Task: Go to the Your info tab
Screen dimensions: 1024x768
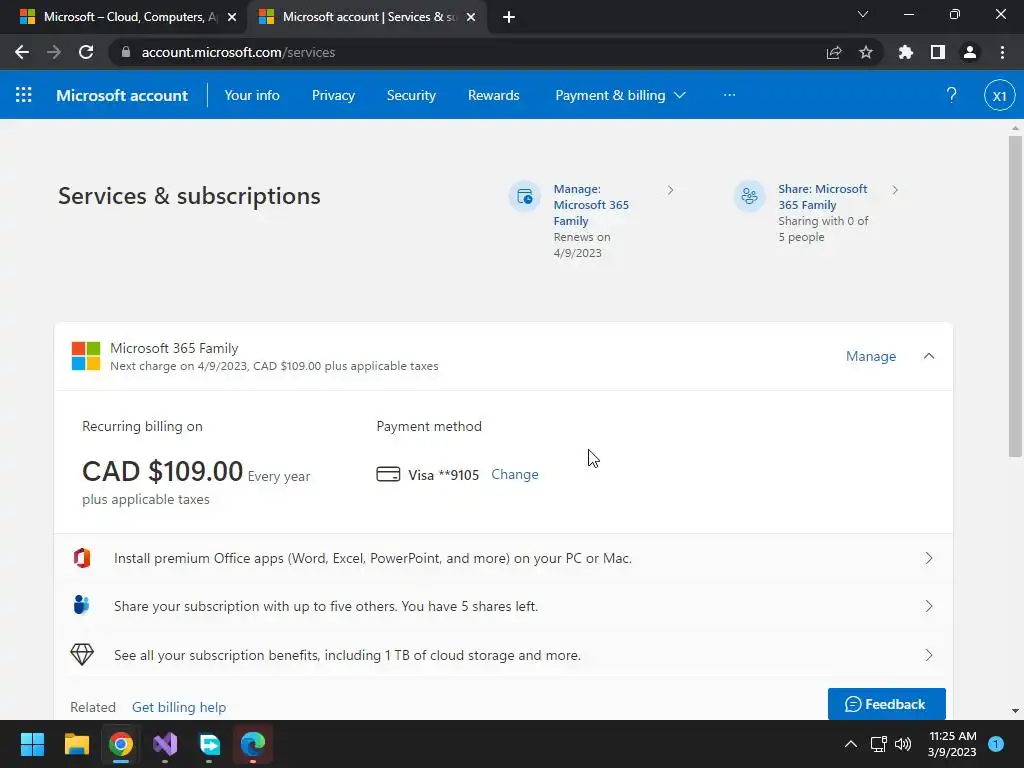Action: click(x=252, y=95)
